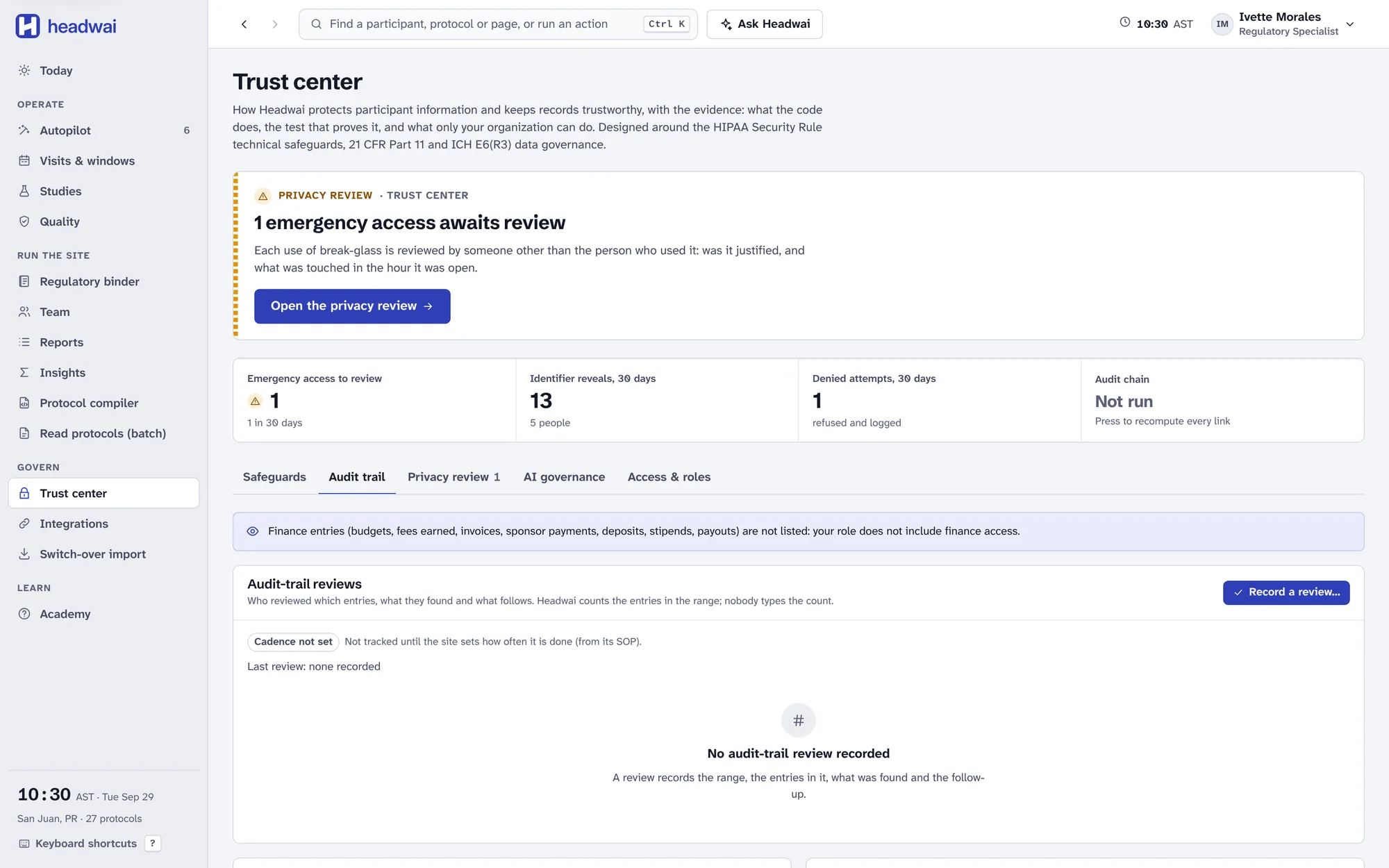Image resolution: width=1389 pixels, height=868 pixels.
Task: Click the Reports list icon
Action: click(24, 342)
